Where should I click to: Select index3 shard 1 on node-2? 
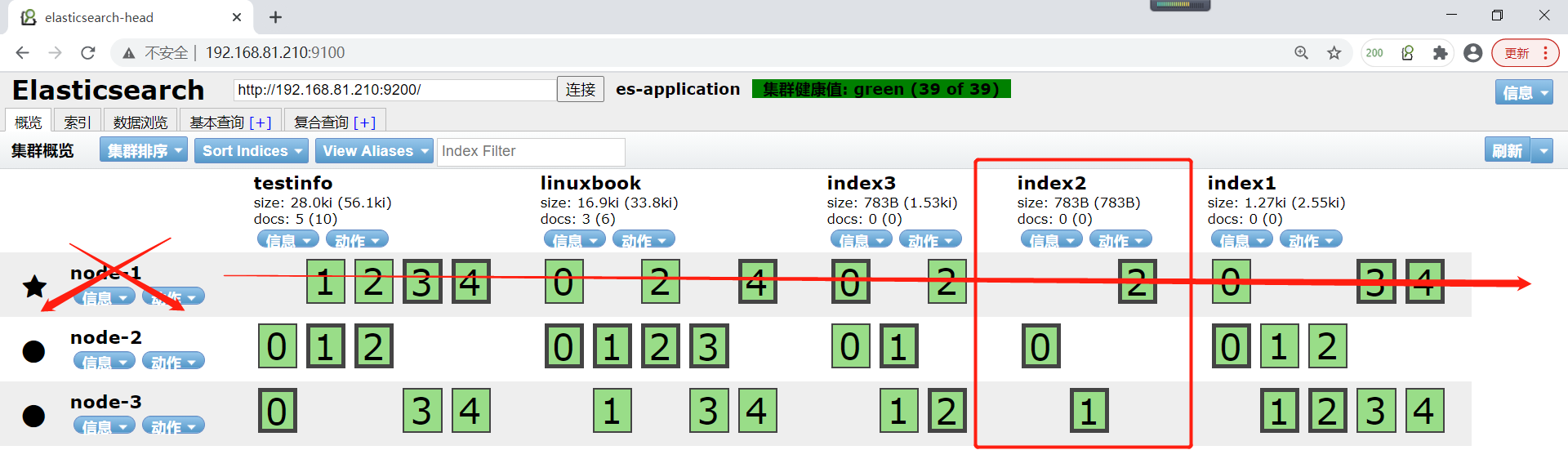pos(899,346)
